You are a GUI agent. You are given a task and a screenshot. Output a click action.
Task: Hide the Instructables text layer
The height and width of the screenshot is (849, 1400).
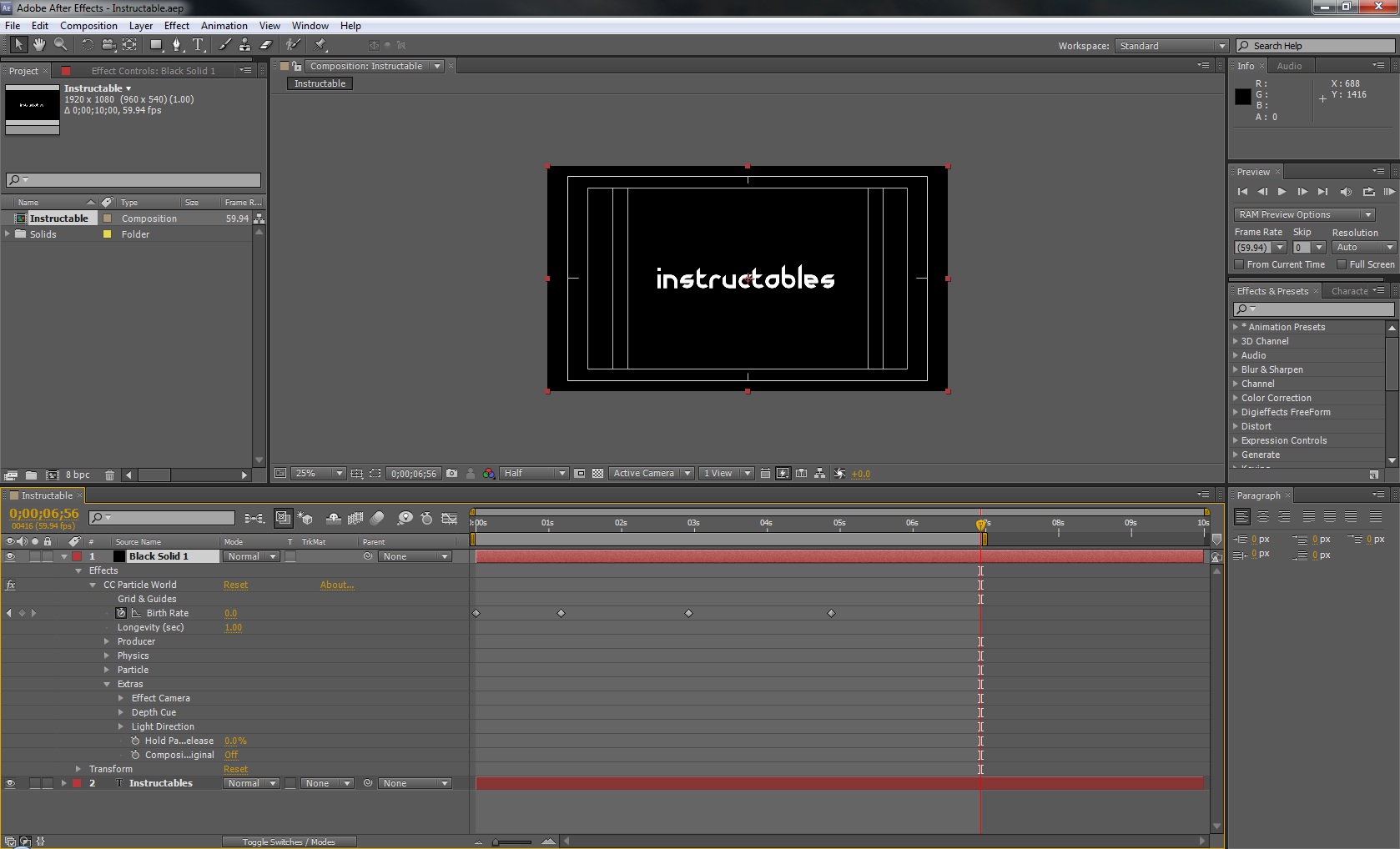[10, 783]
